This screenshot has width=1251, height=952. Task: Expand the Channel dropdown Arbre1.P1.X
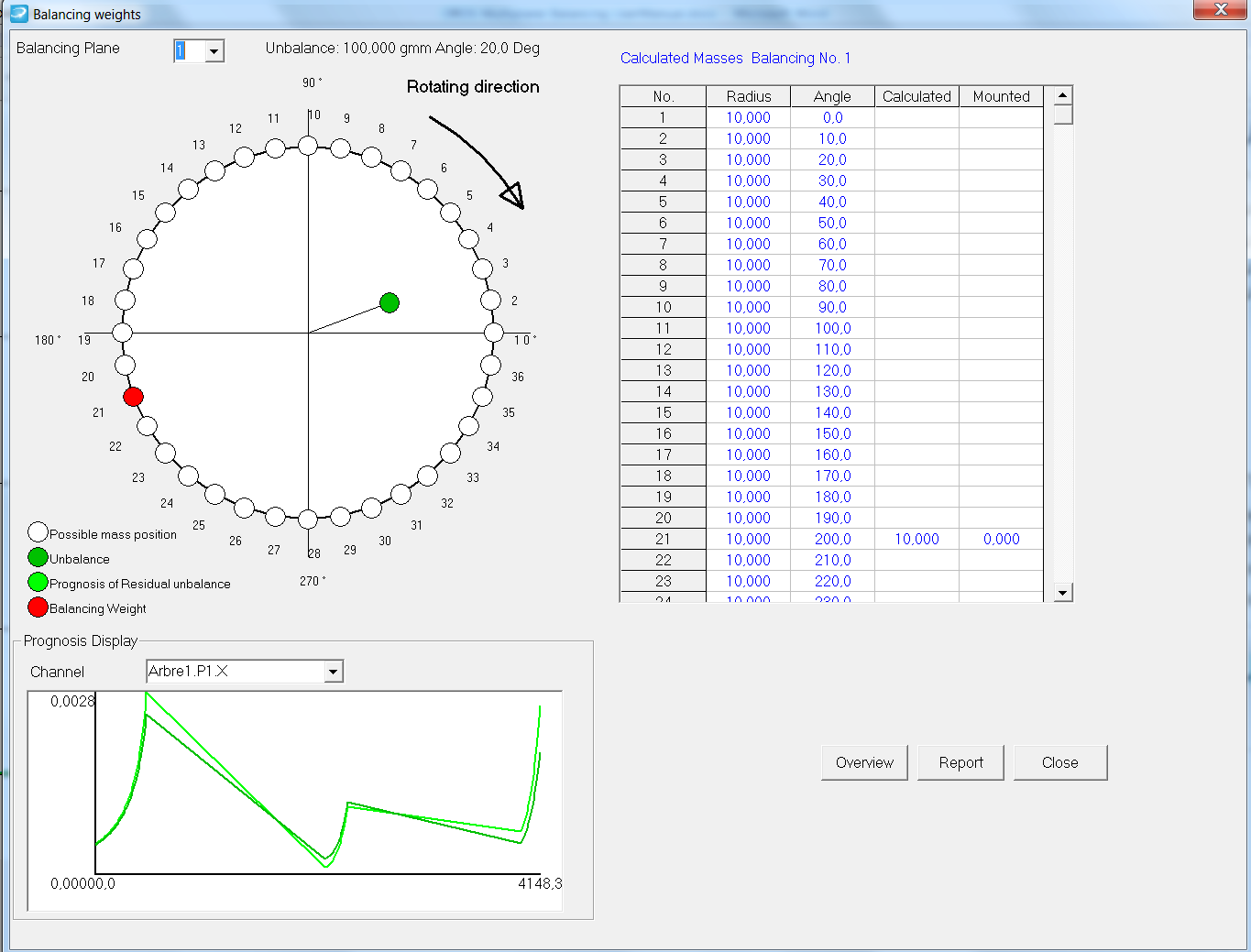coord(334,672)
